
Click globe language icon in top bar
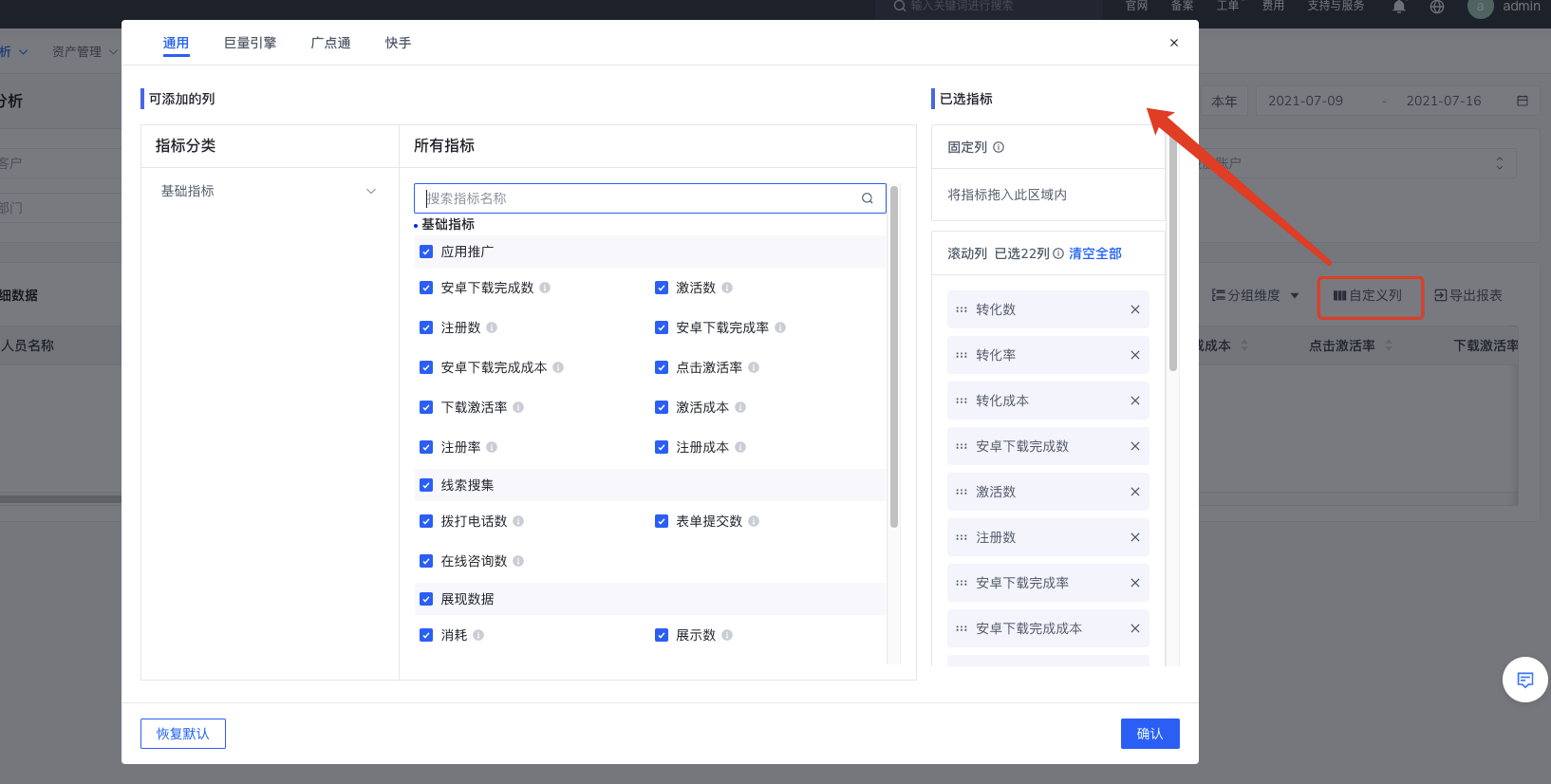(1437, 7)
